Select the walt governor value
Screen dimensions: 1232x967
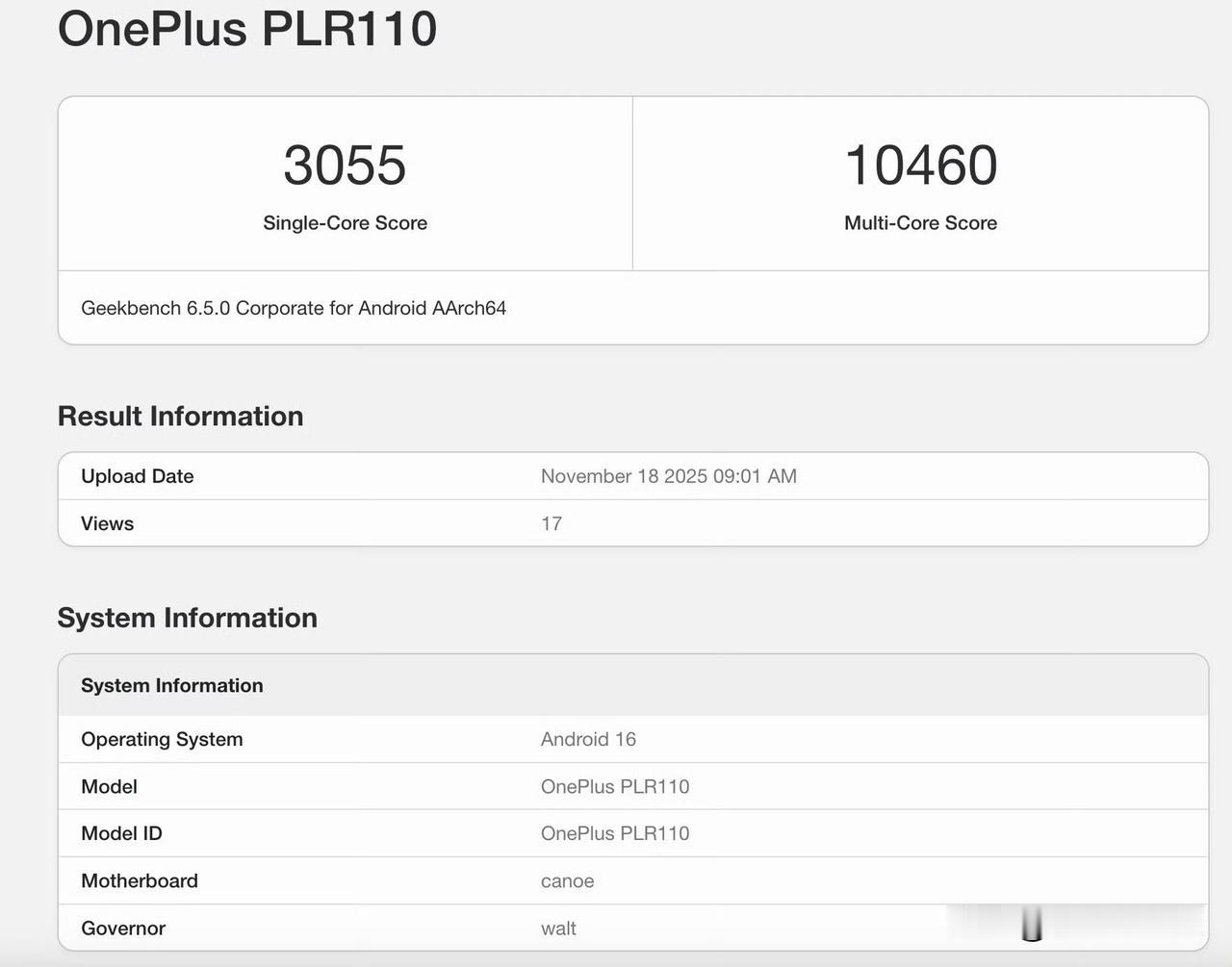558,929
